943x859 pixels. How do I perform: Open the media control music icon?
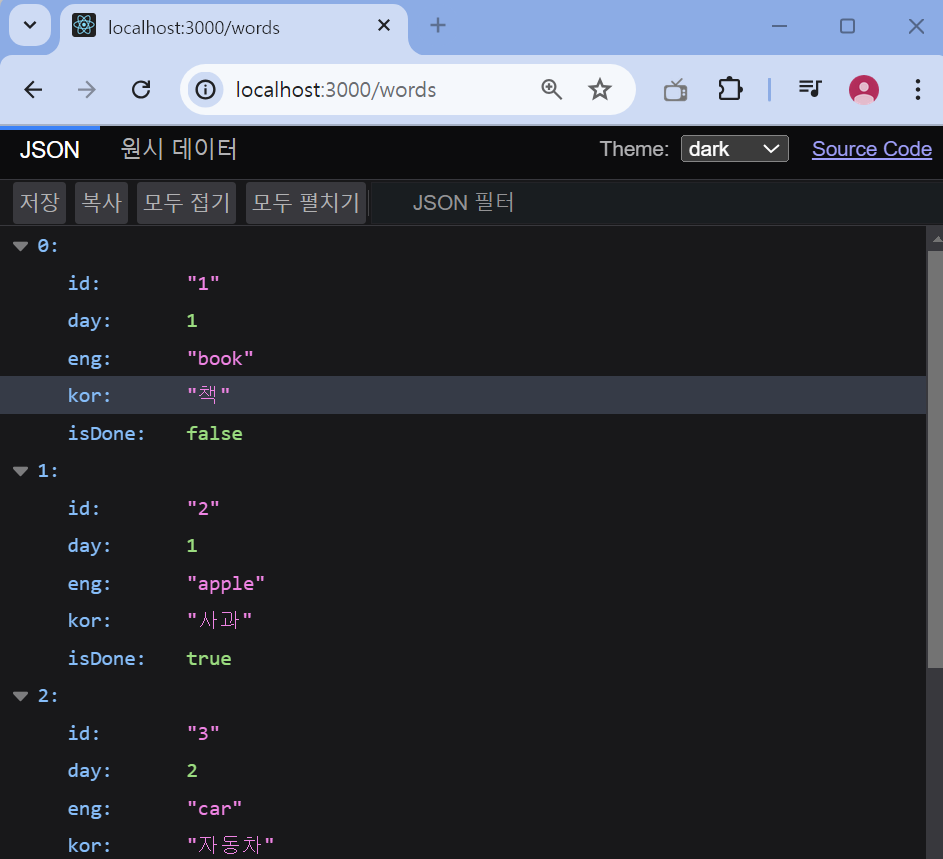point(809,89)
